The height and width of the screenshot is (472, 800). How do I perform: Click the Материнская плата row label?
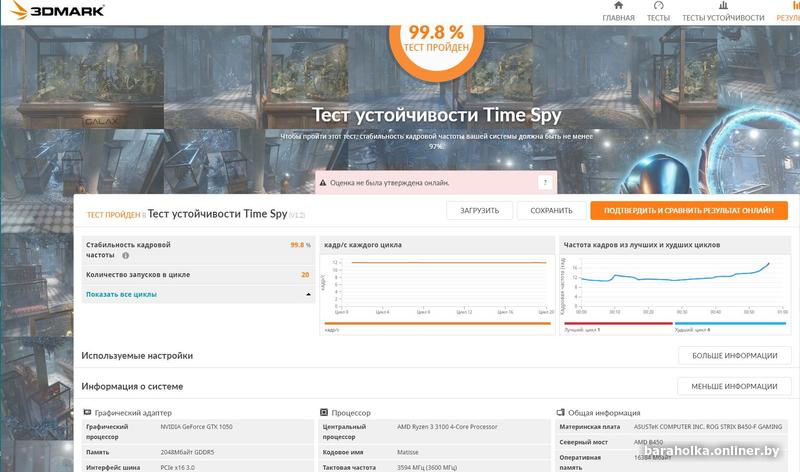pos(590,427)
